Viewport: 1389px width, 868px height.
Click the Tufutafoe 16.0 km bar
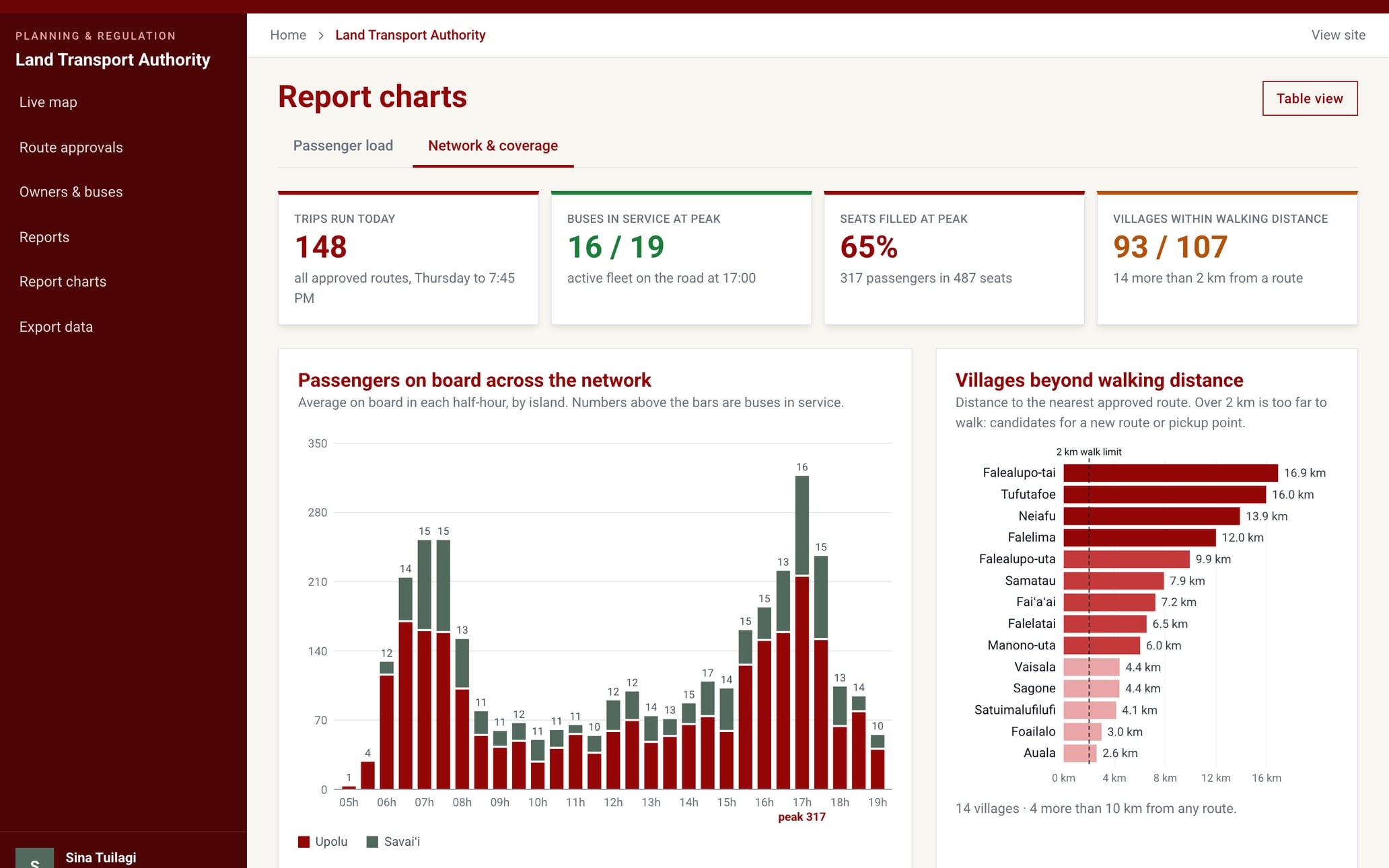1164,495
